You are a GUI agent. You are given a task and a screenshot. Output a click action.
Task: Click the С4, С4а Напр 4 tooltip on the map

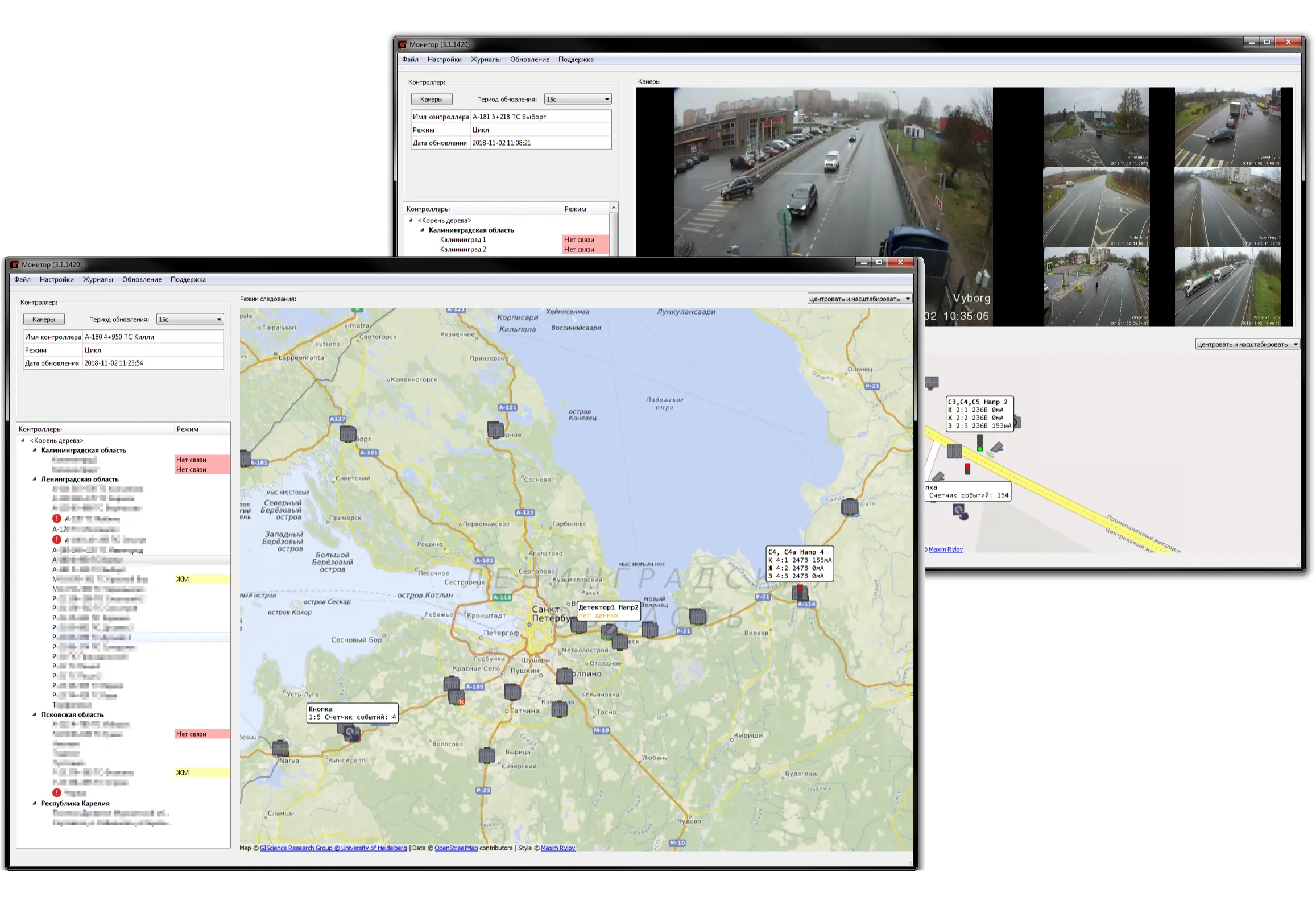(800, 564)
